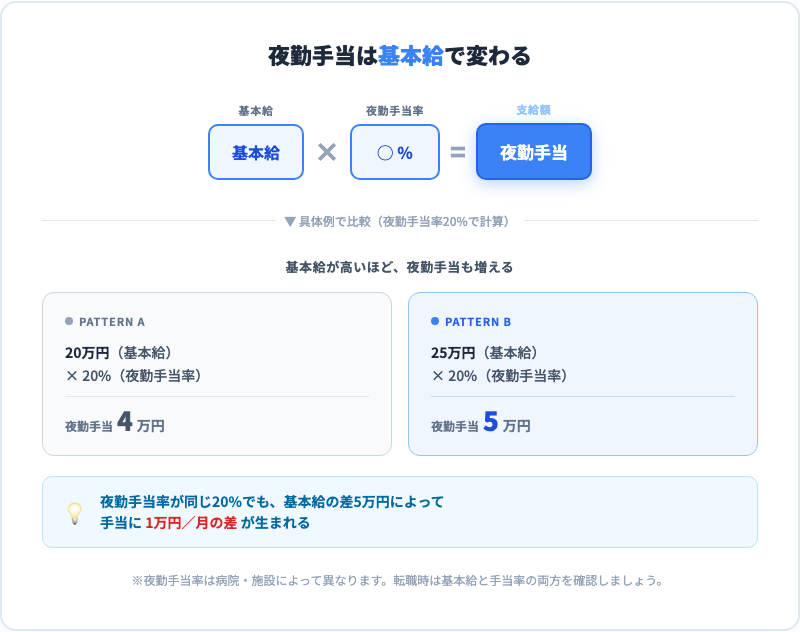Click 20万円（基本給）in Pattern A

(118, 352)
